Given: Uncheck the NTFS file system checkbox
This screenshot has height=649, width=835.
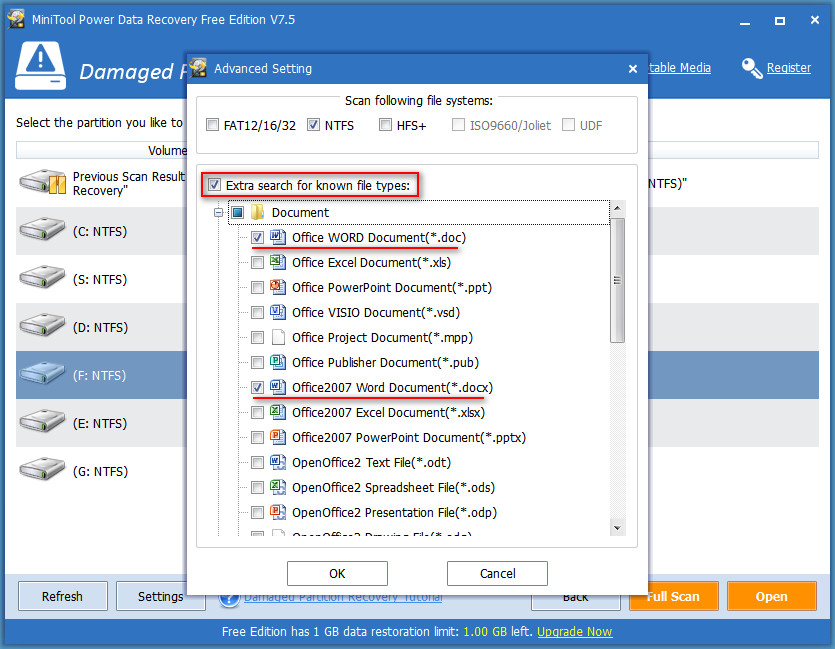Looking at the screenshot, I should [x=313, y=125].
